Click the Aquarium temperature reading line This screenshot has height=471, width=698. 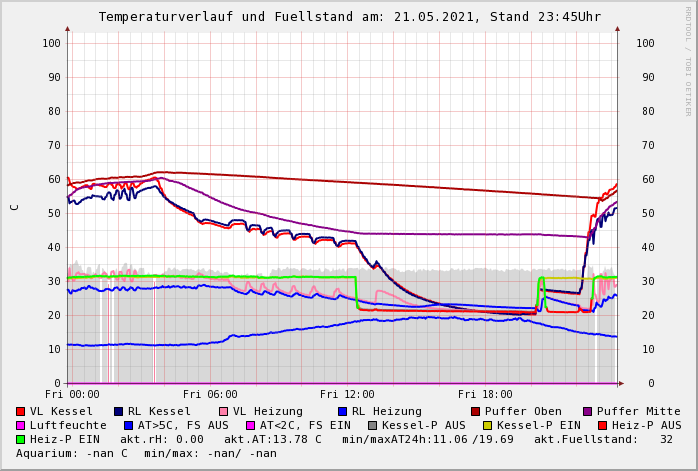[146, 454]
